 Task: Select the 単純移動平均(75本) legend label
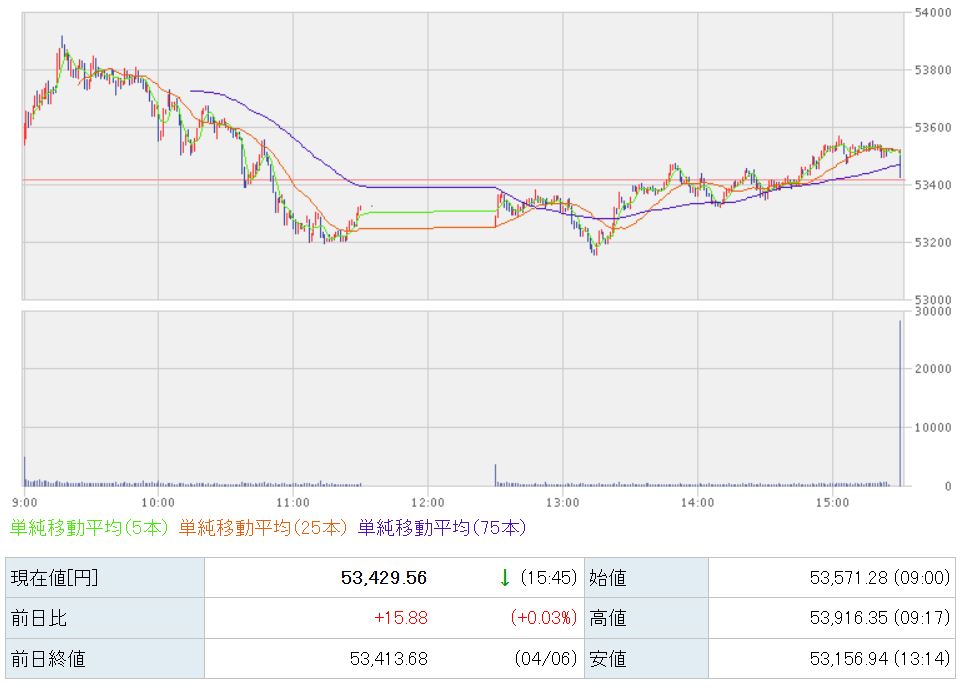point(441,527)
